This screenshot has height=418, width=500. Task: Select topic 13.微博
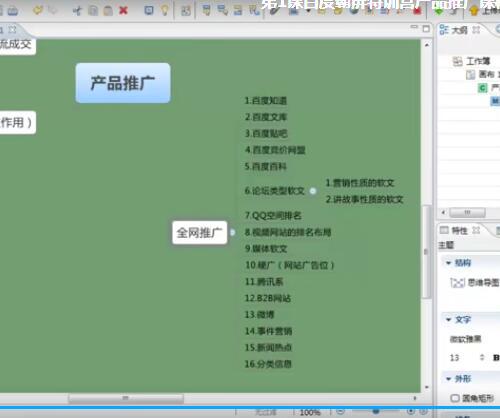click(x=259, y=315)
